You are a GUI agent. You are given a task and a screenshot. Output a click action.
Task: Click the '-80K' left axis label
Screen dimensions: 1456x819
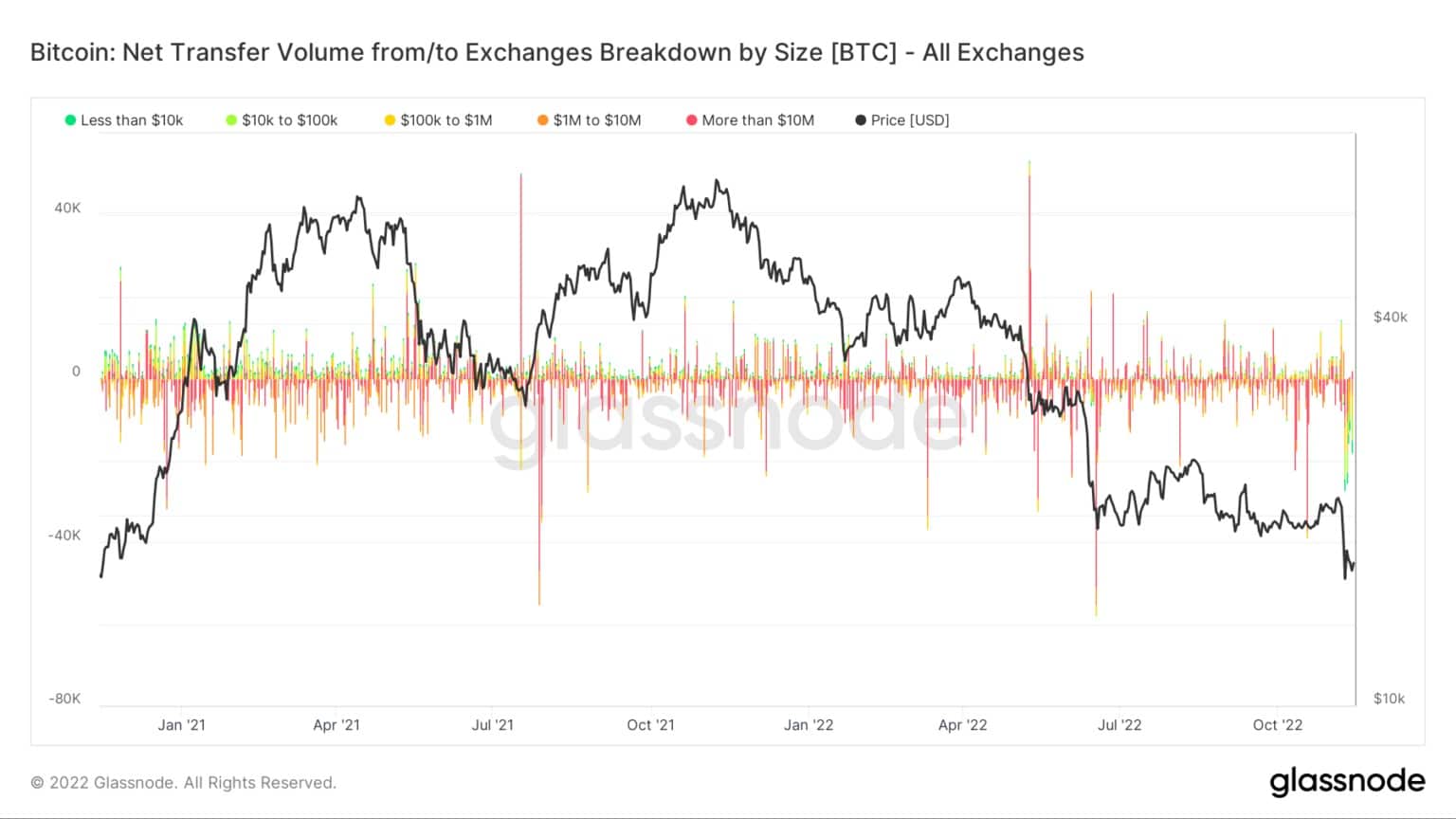coord(65,699)
